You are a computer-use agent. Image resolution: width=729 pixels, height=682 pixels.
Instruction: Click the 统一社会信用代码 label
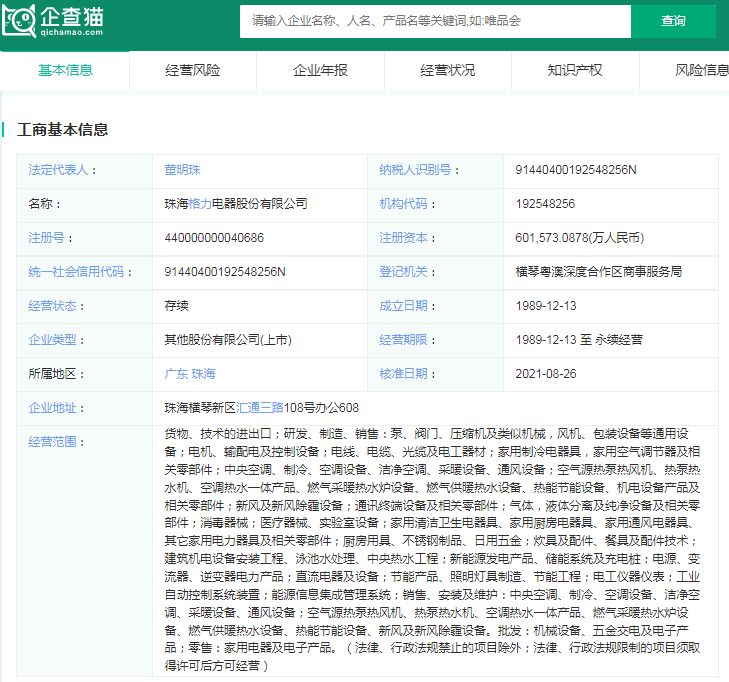76,272
